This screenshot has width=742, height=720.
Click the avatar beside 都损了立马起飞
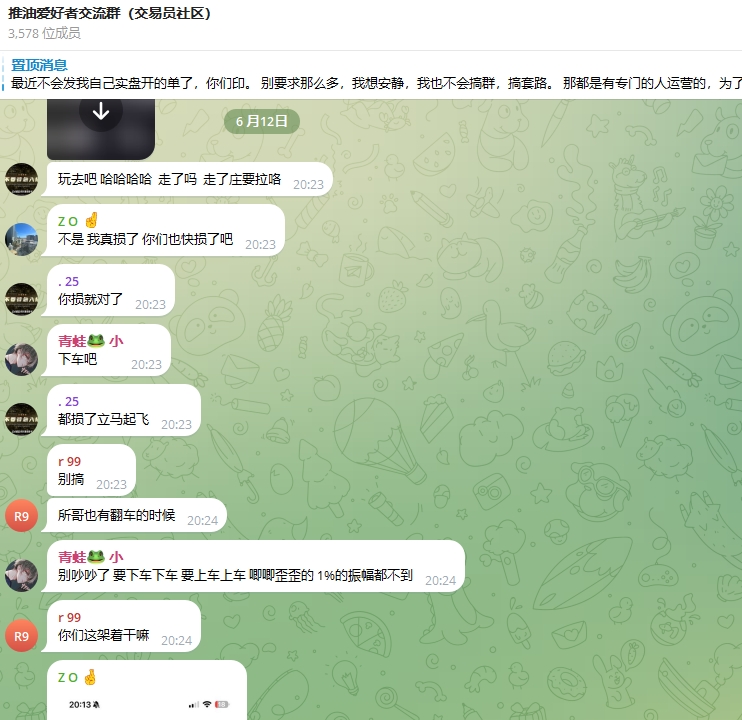[21, 420]
